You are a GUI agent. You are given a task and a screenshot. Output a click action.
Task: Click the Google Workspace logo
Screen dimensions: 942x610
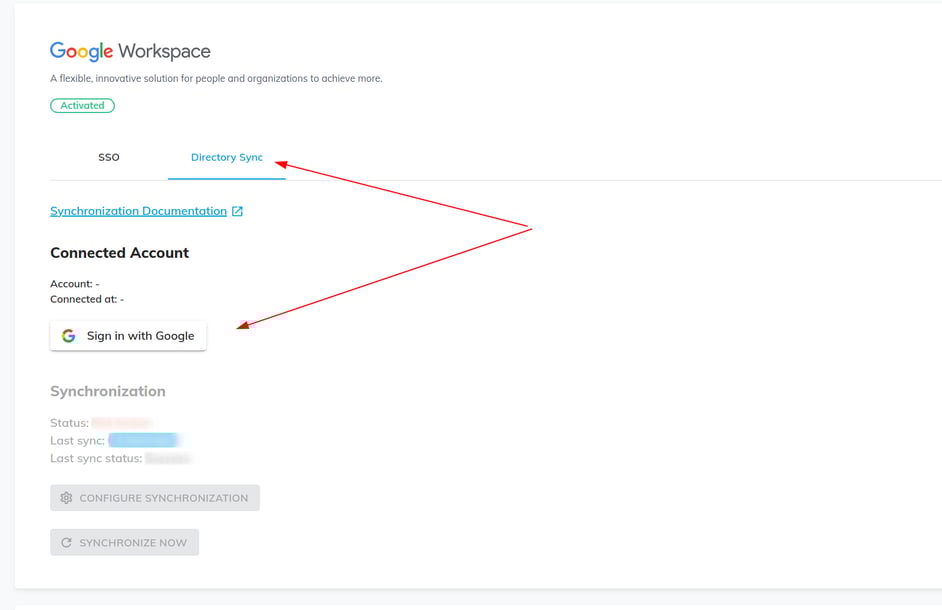click(130, 51)
